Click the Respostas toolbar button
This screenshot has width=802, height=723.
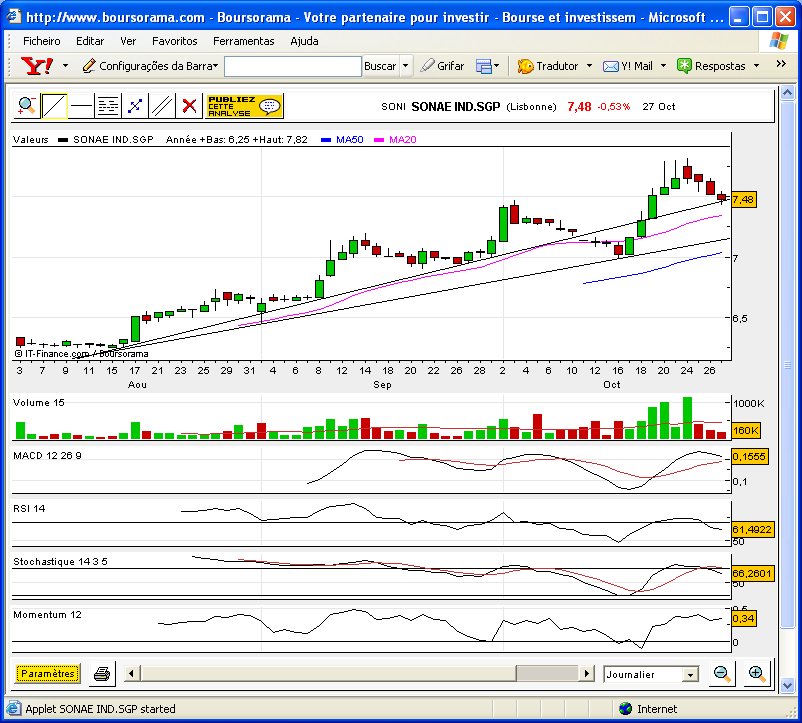[x=711, y=66]
